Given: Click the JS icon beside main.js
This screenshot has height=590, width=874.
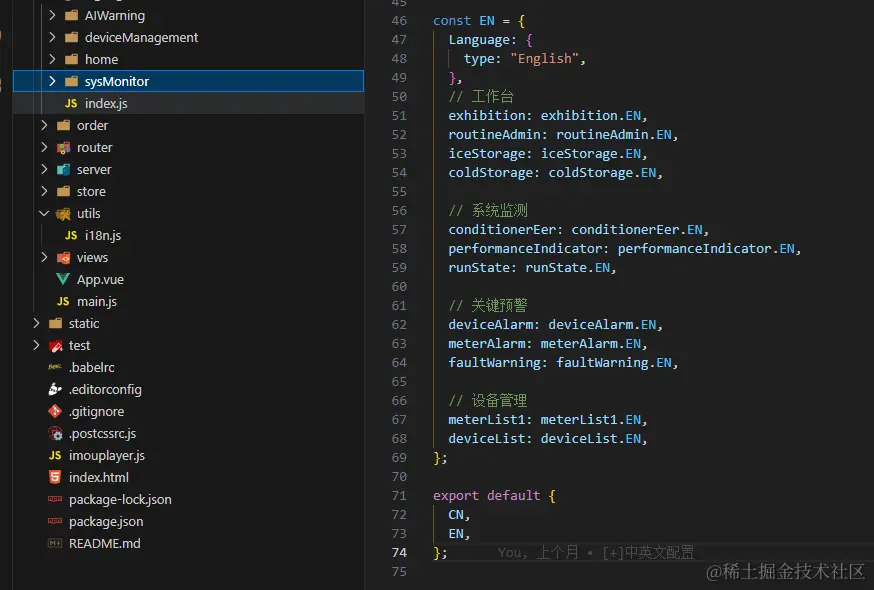Looking at the screenshot, I should 63,301.
